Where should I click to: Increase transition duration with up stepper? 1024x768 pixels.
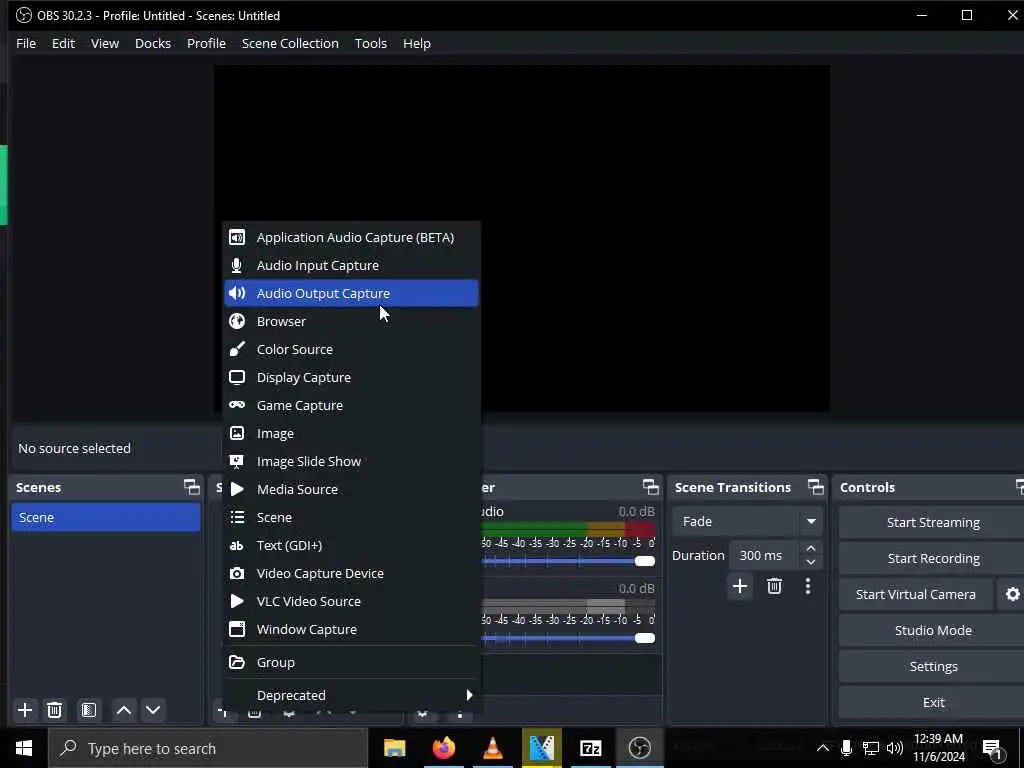click(x=810, y=549)
